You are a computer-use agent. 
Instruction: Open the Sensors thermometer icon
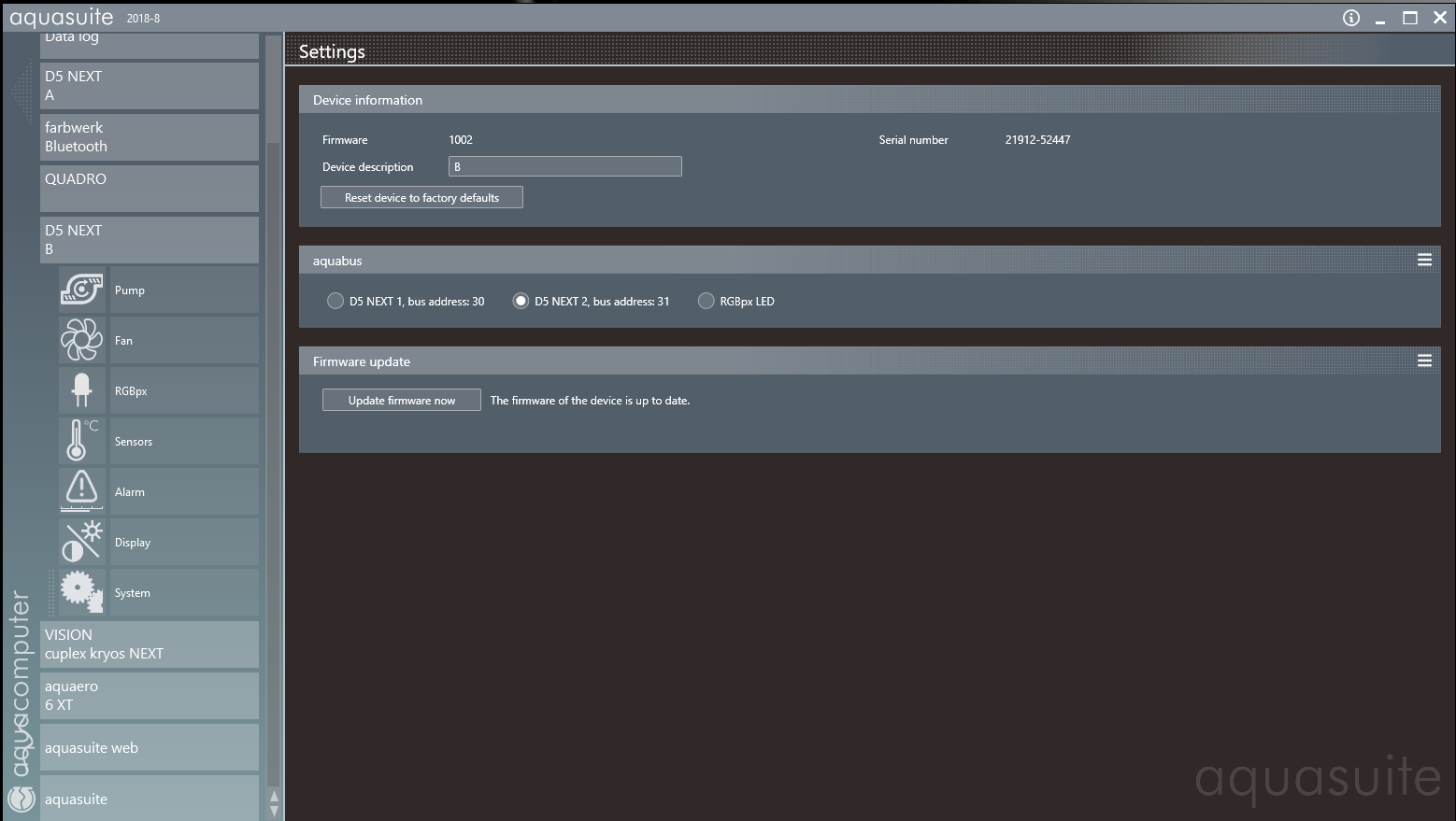click(x=82, y=441)
